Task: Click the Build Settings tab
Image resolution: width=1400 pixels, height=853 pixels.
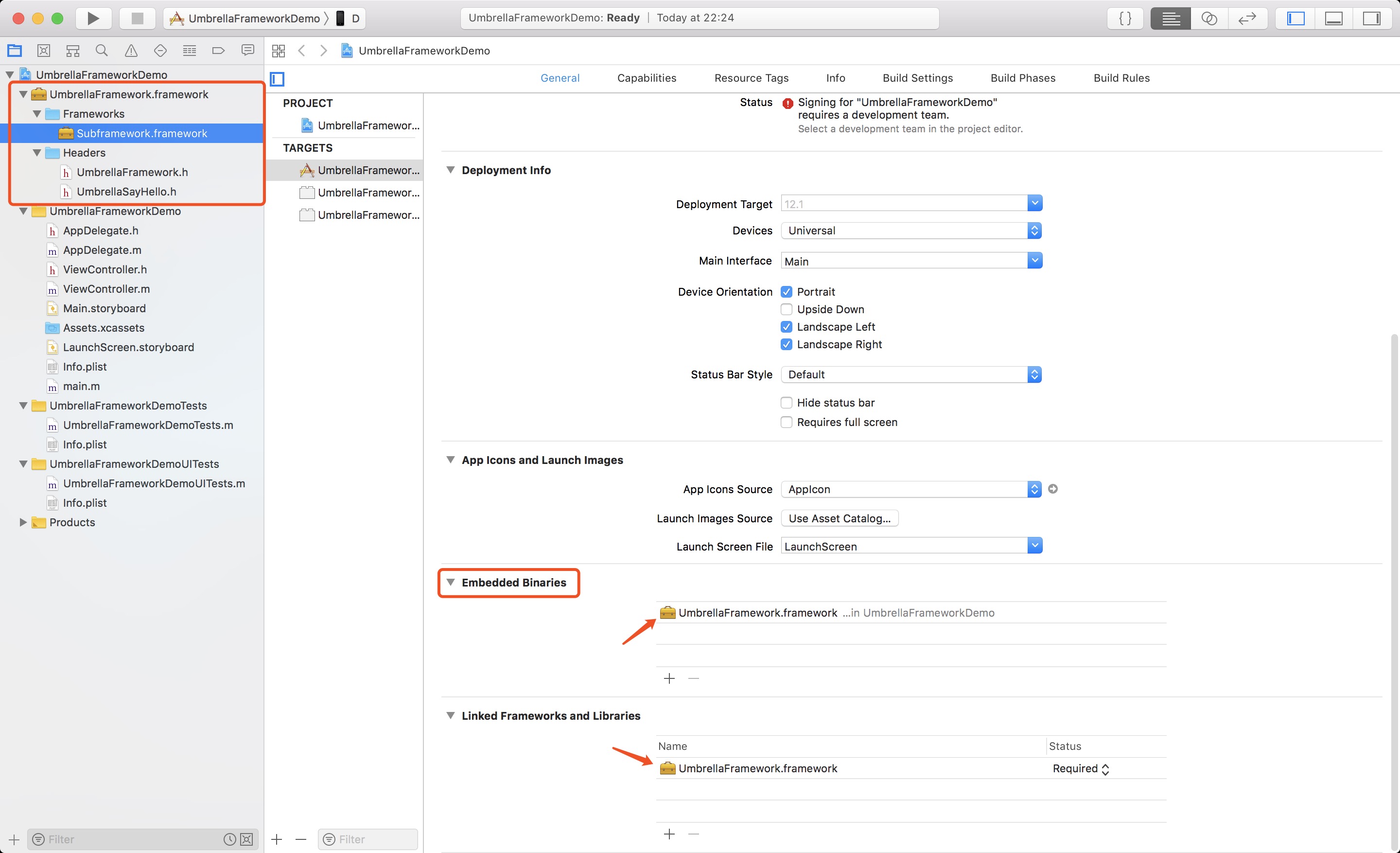Action: (917, 78)
